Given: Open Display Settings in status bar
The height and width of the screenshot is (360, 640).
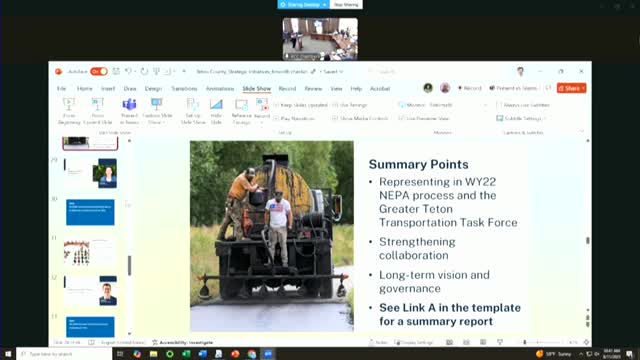Looking at the screenshot, I should pyautogui.click(x=414, y=342).
